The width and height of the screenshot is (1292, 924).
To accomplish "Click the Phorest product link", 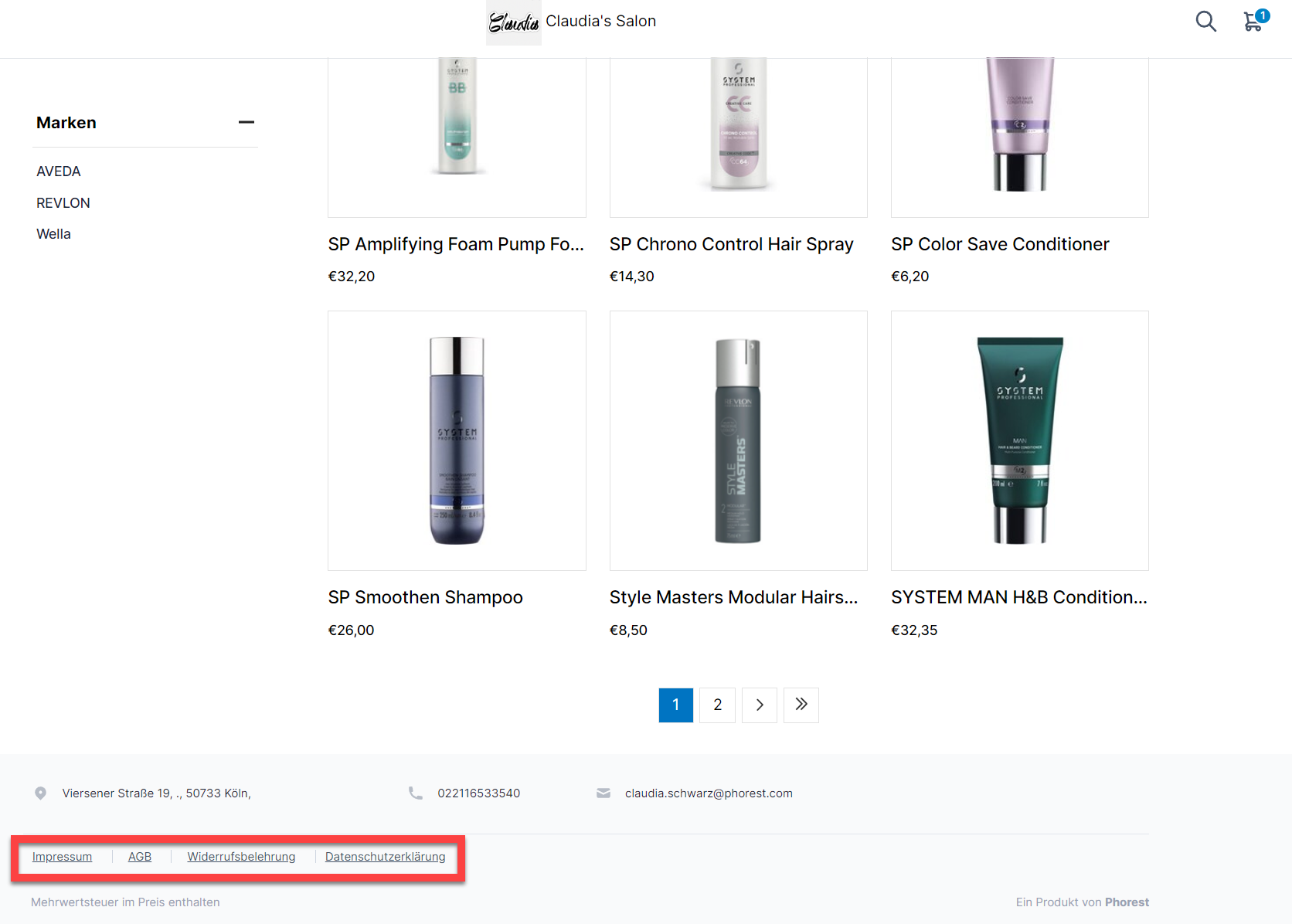I will [1127, 902].
